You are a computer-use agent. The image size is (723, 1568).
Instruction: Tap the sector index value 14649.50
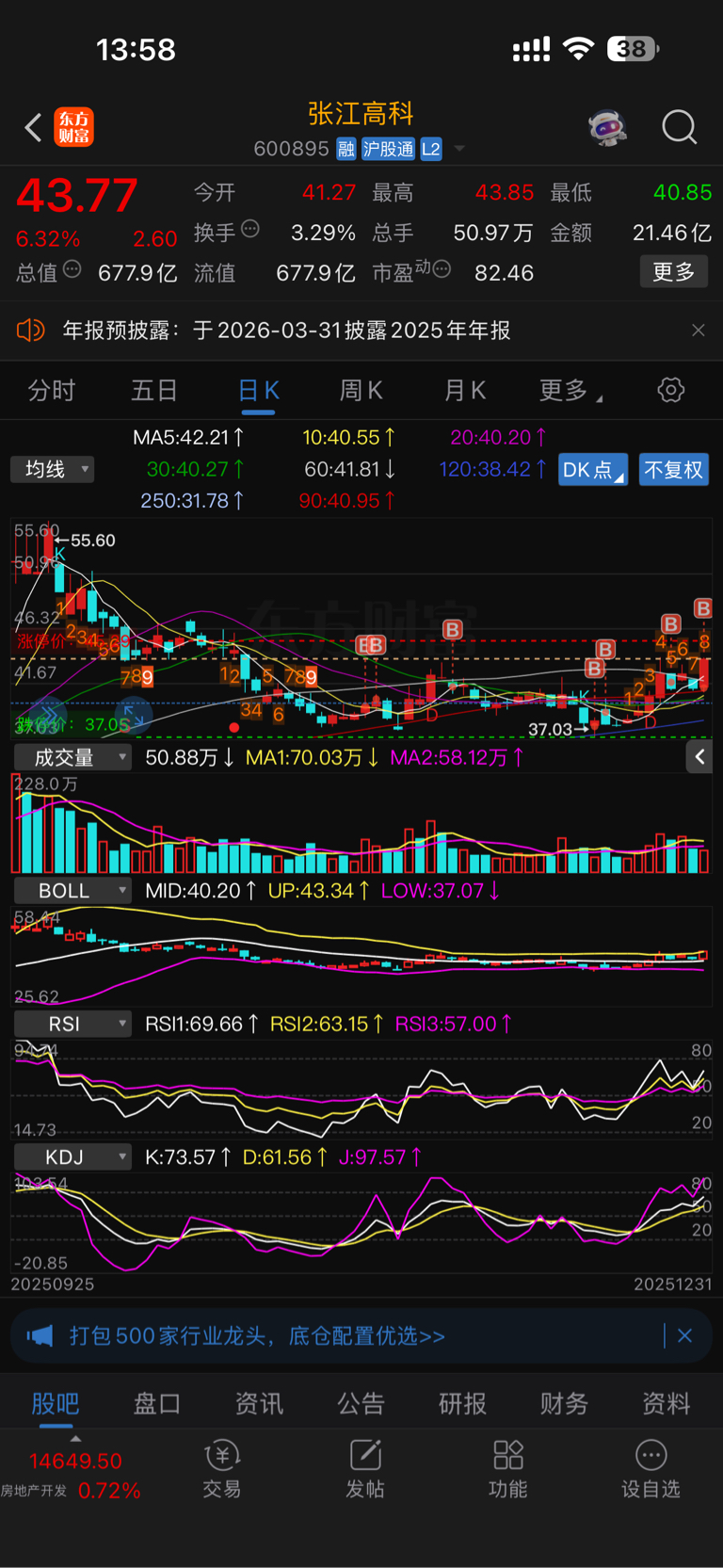click(75, 1462)
